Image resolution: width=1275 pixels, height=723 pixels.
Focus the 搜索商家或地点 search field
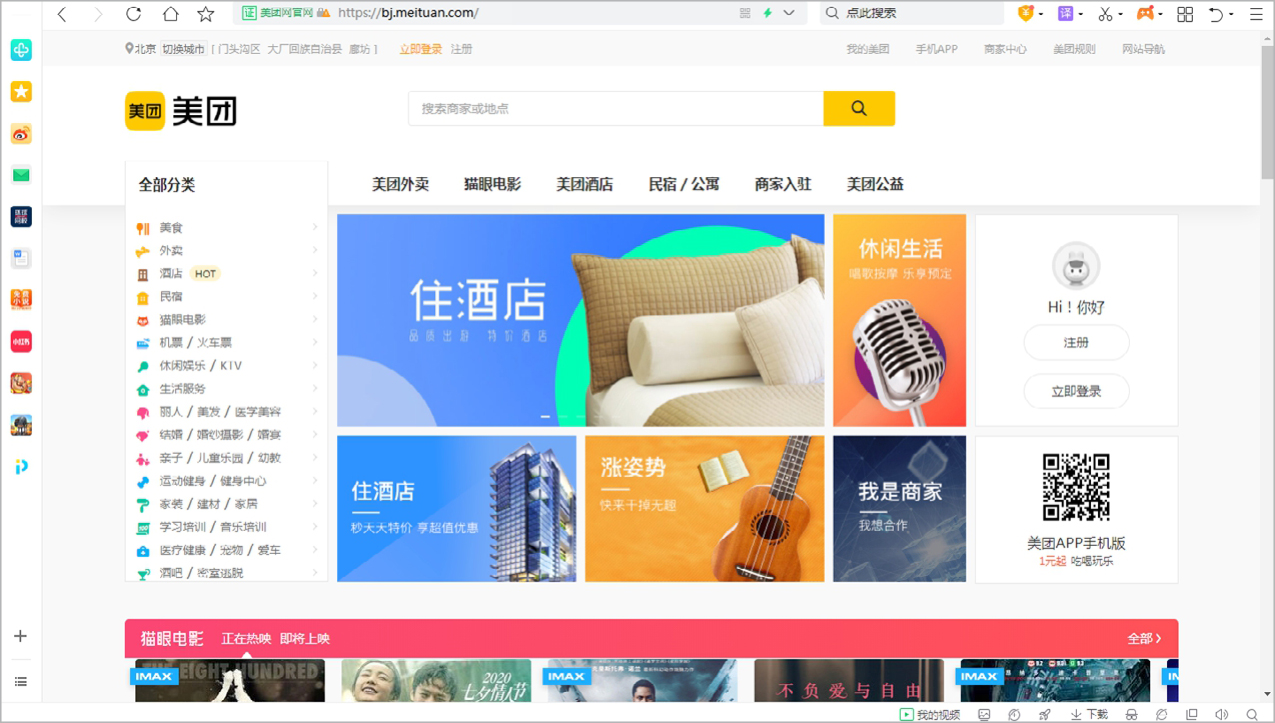point(616,108)
